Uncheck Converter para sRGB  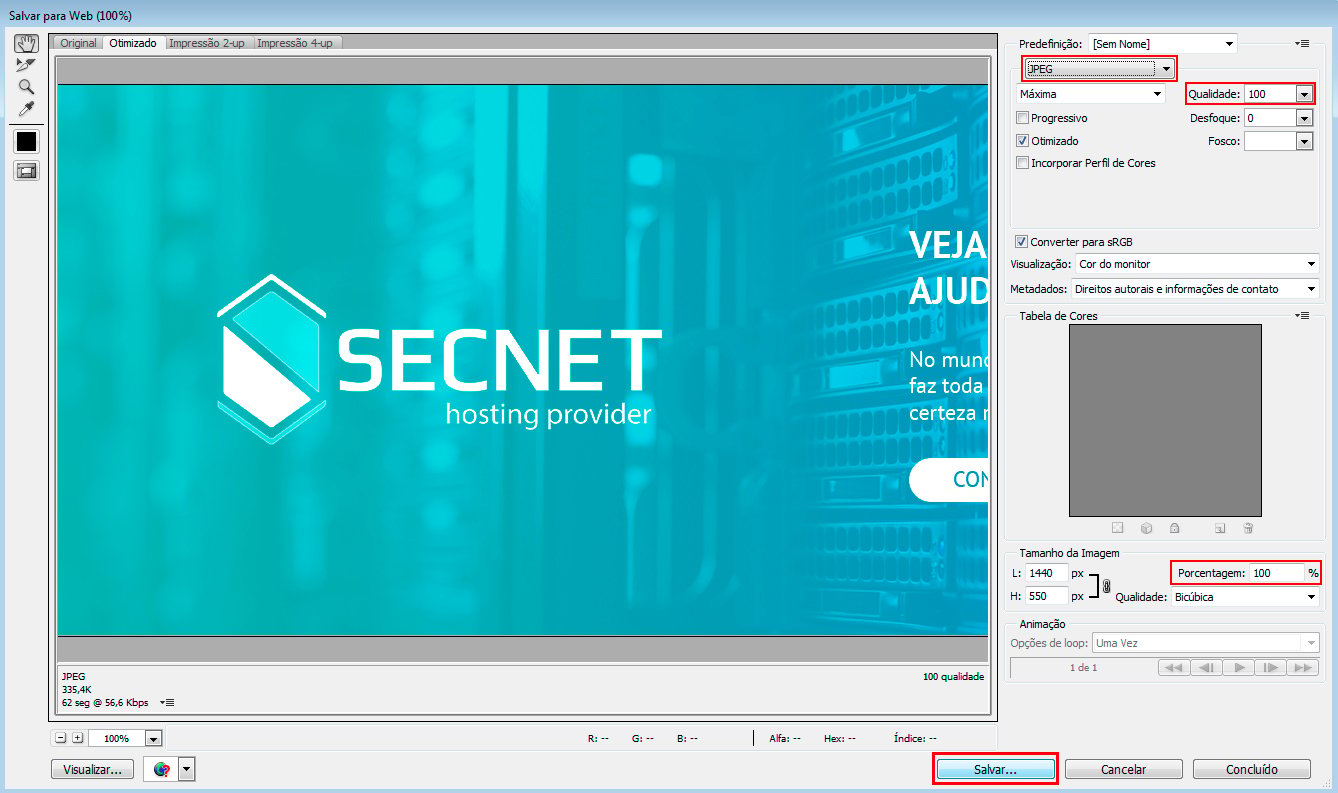coord(1021,242)
